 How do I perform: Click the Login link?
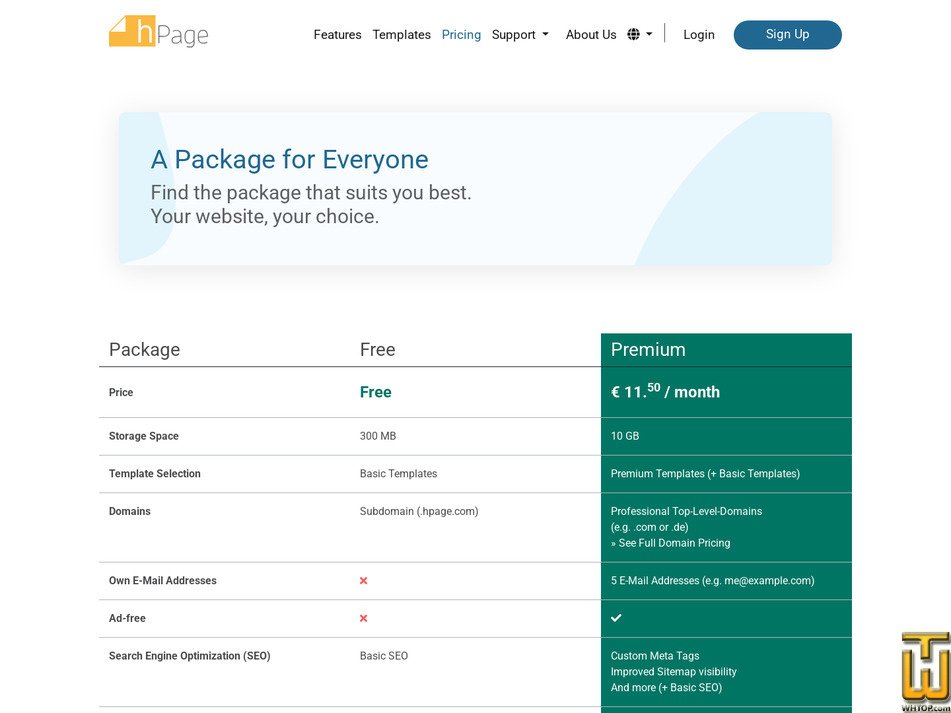pyautogui.click(x=699, y=35)
